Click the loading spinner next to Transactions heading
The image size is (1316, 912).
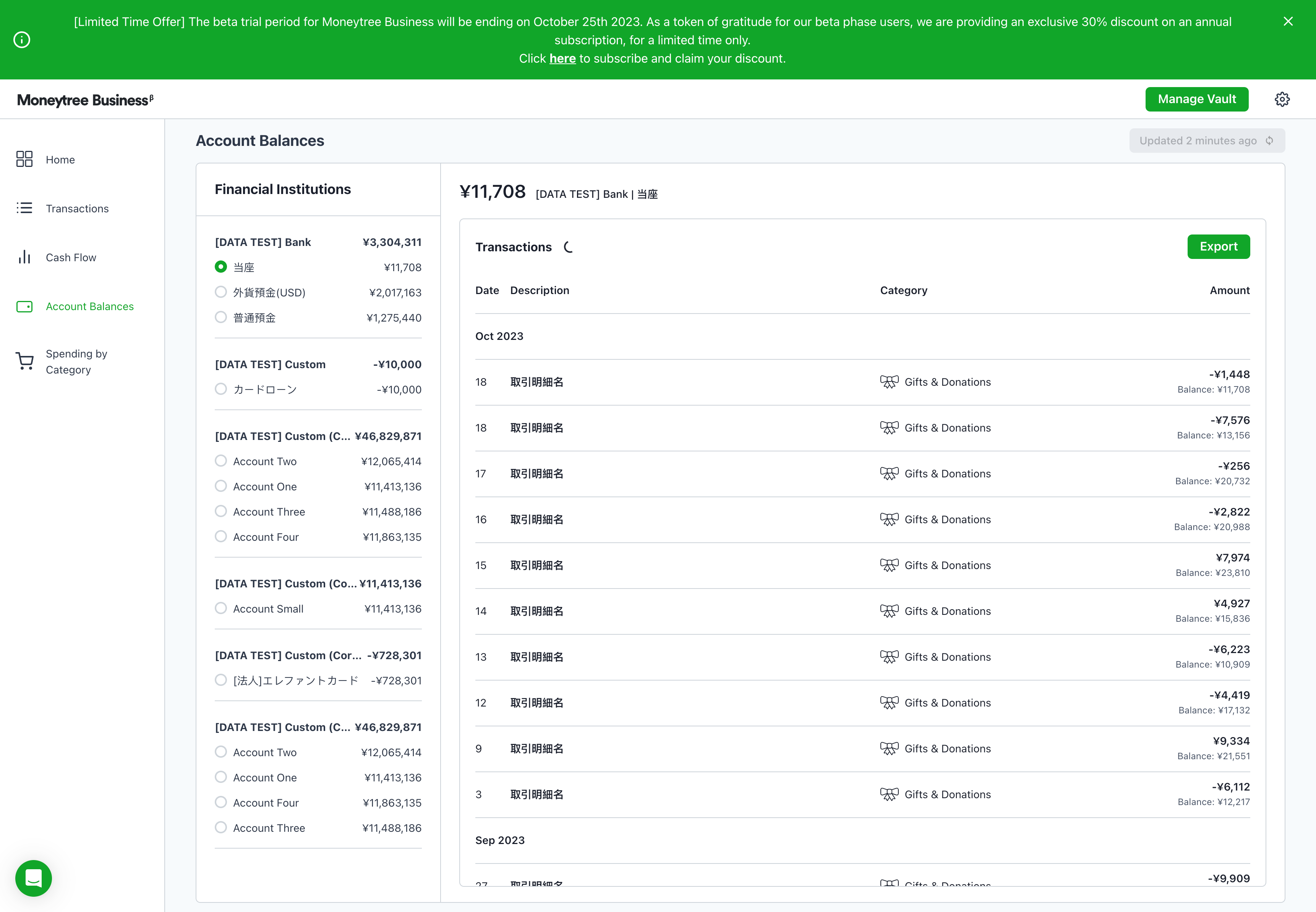(568, 247)
